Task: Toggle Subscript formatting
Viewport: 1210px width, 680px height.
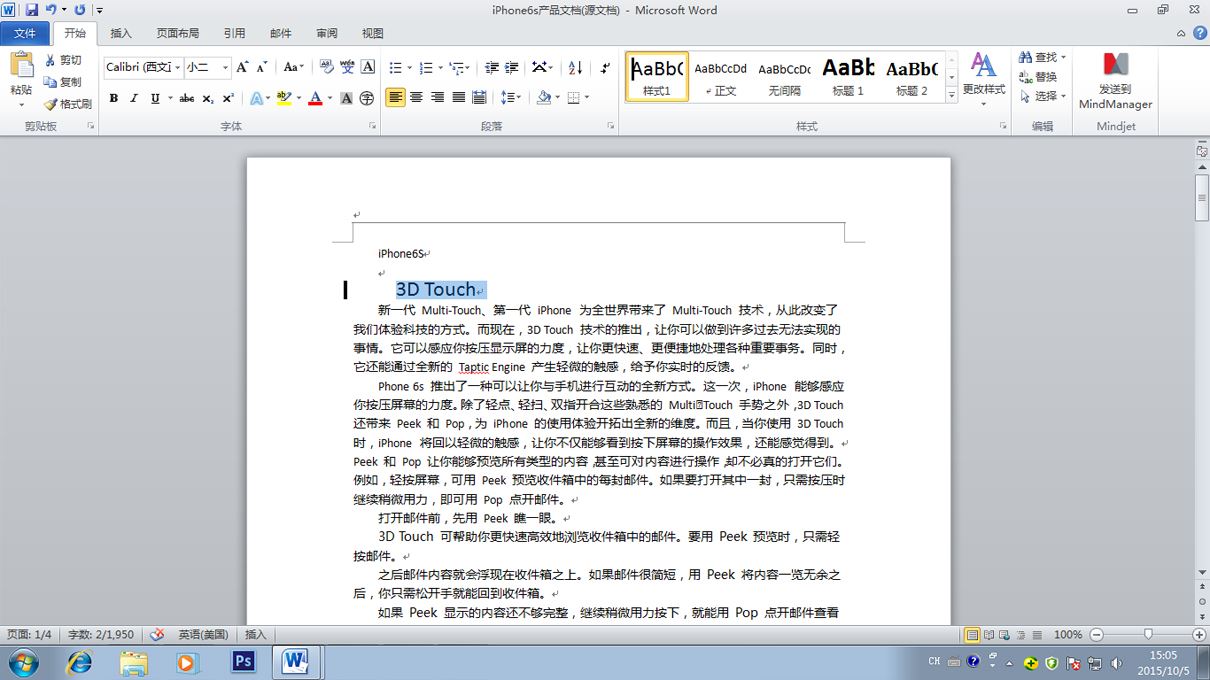Action: click(208, 98)
